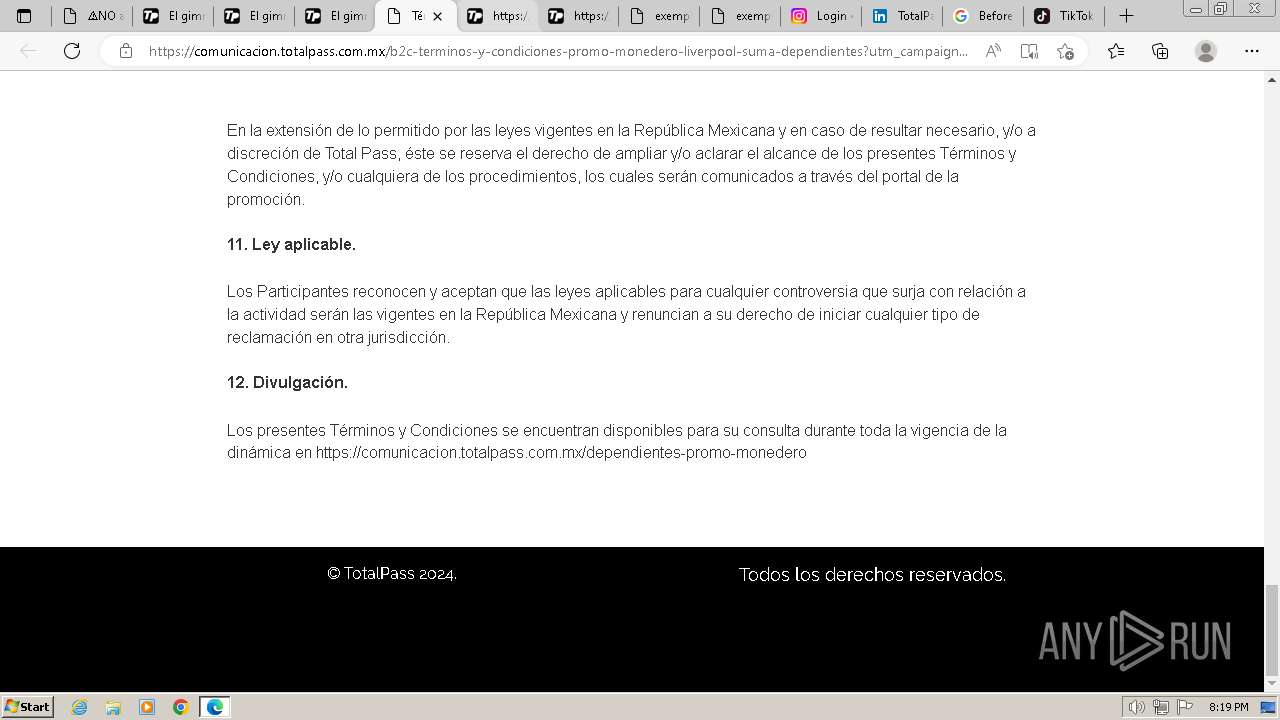The height and width of the screenshot is (720, 1280).
Task: Open the browser profile avatar
Action: click(1206, 51)
